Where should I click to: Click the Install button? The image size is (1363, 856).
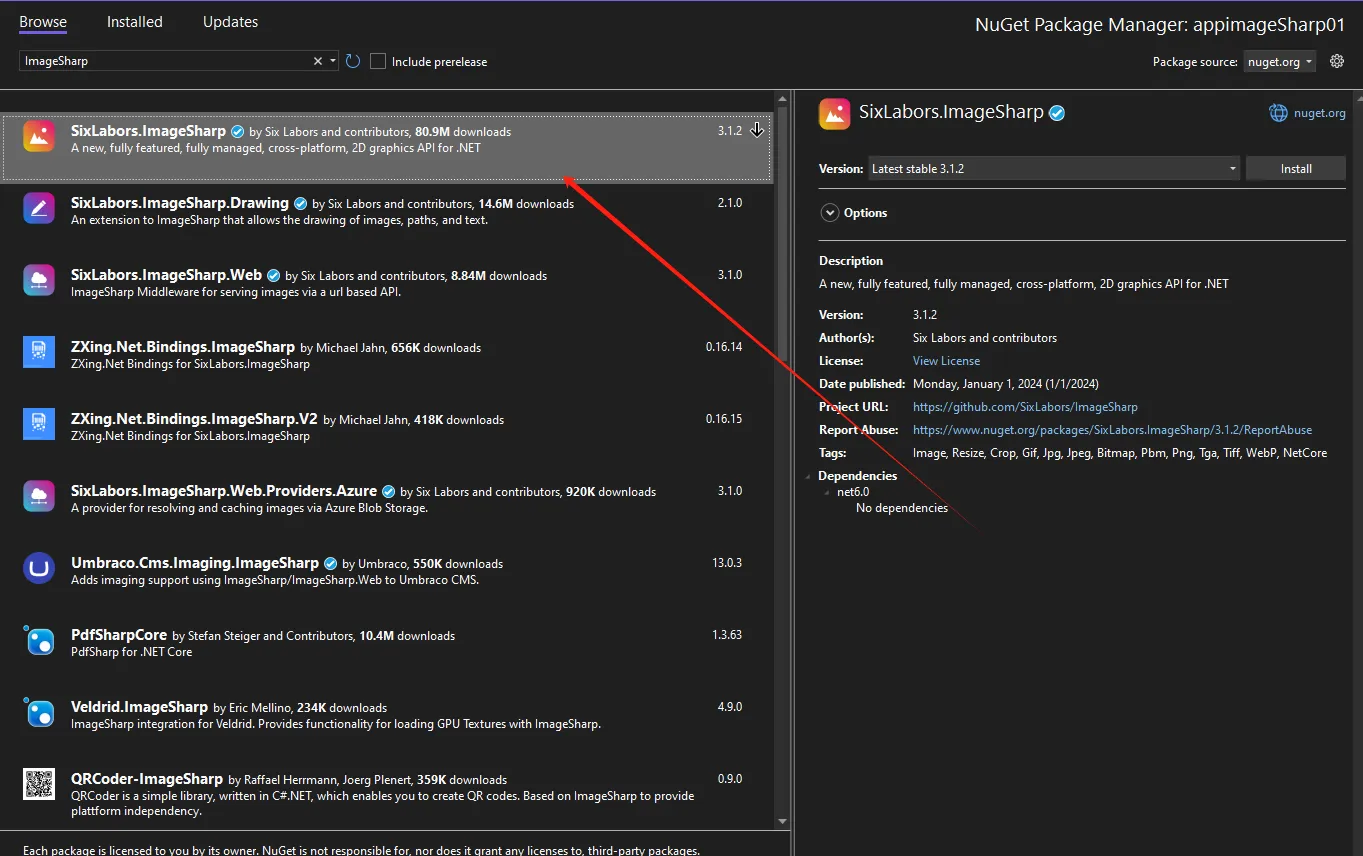[x=1296, y=169]
